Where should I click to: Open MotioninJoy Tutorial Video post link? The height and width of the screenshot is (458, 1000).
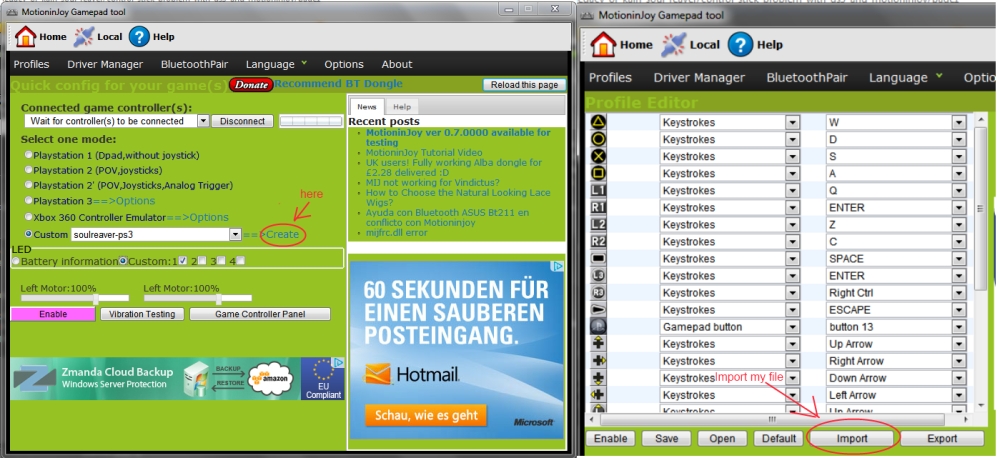tap(424, 152)
